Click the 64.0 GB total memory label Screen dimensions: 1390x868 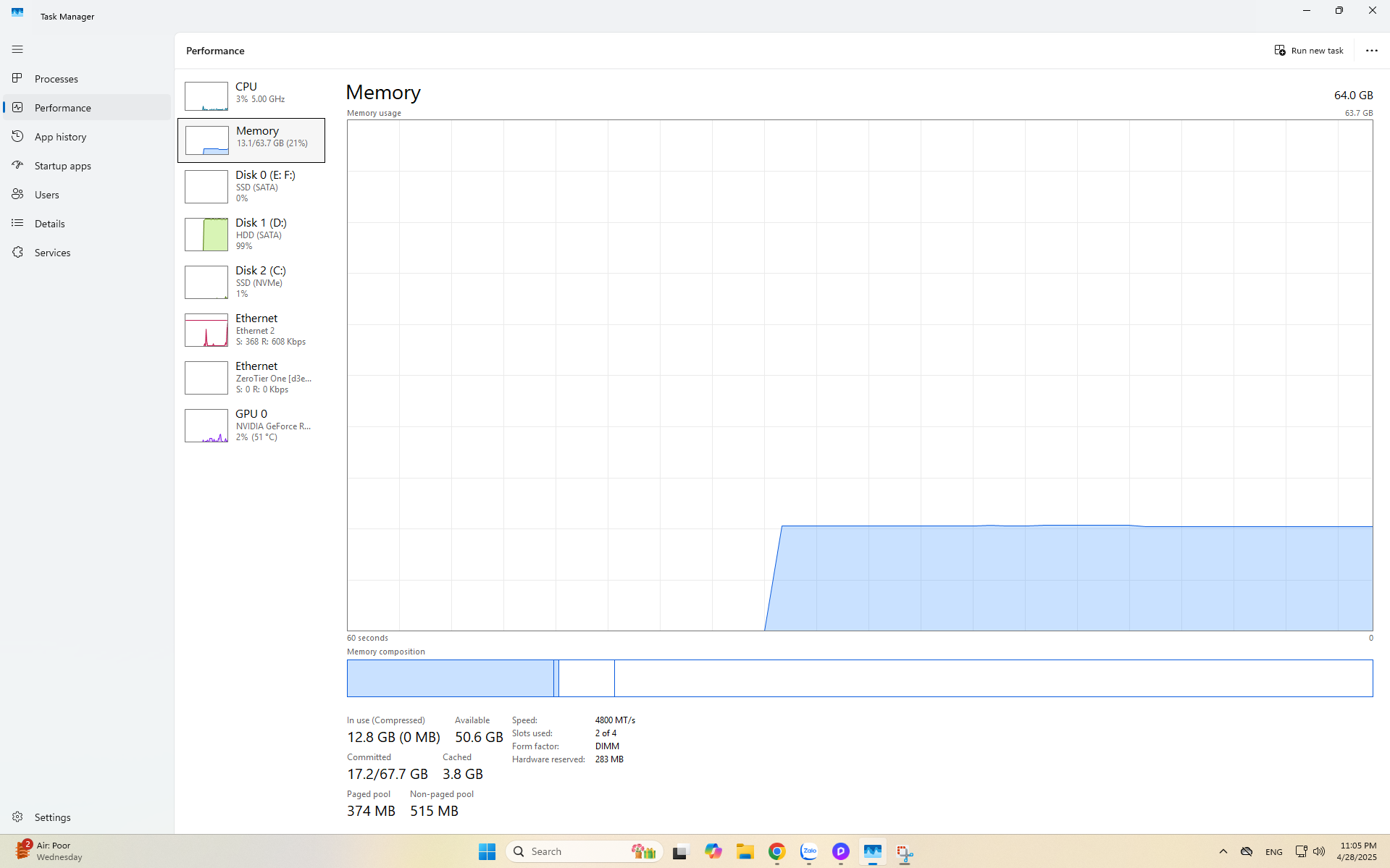pyautogui.click(x=1353, y=96)
